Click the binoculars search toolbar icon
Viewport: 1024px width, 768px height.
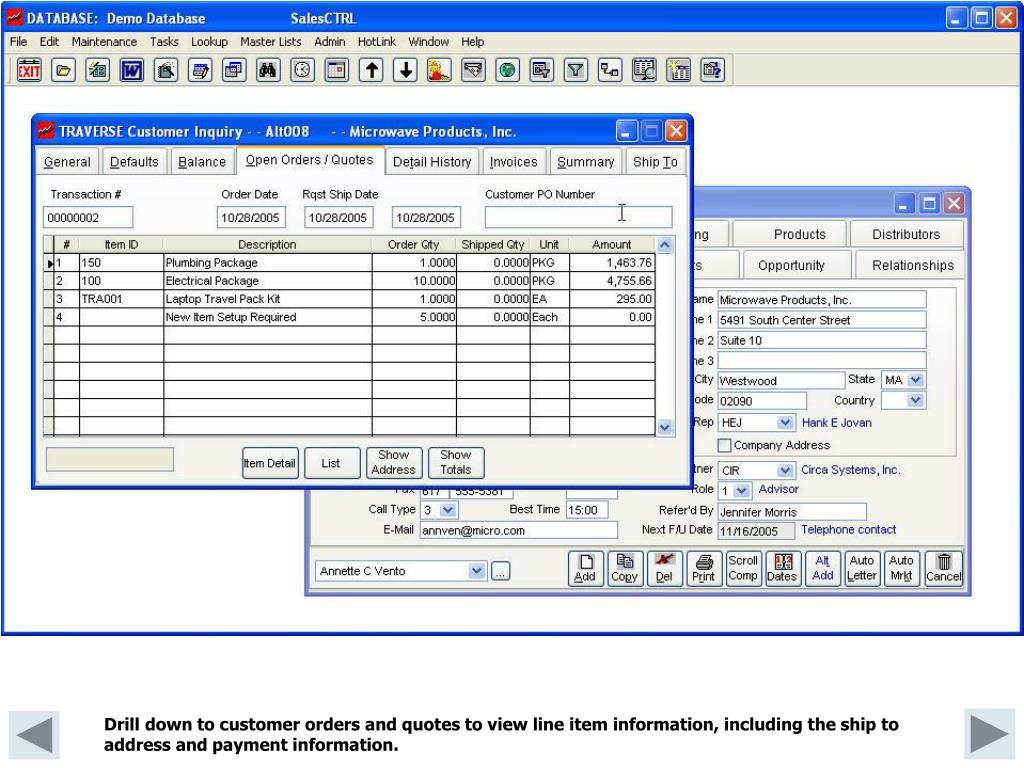268,70
